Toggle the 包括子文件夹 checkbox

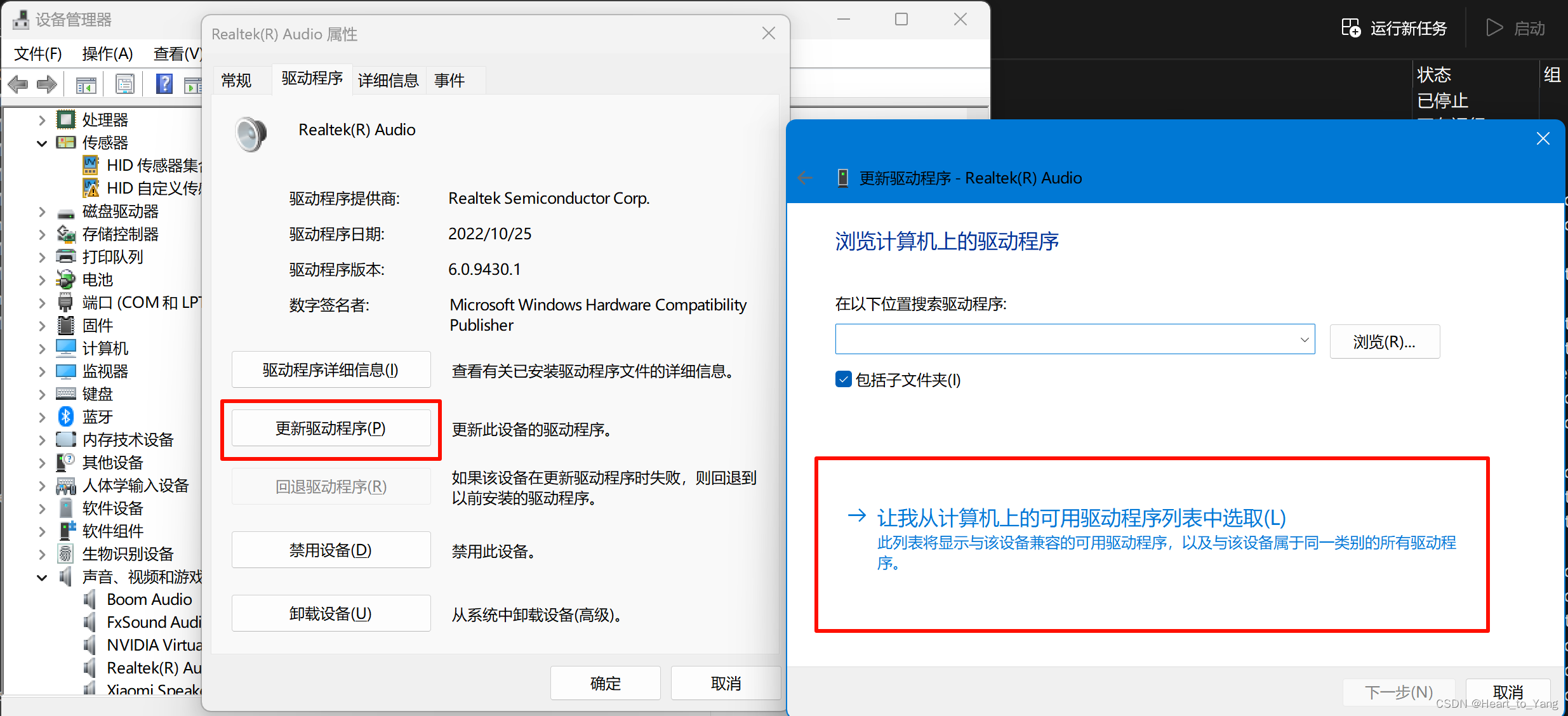[844, 380]
